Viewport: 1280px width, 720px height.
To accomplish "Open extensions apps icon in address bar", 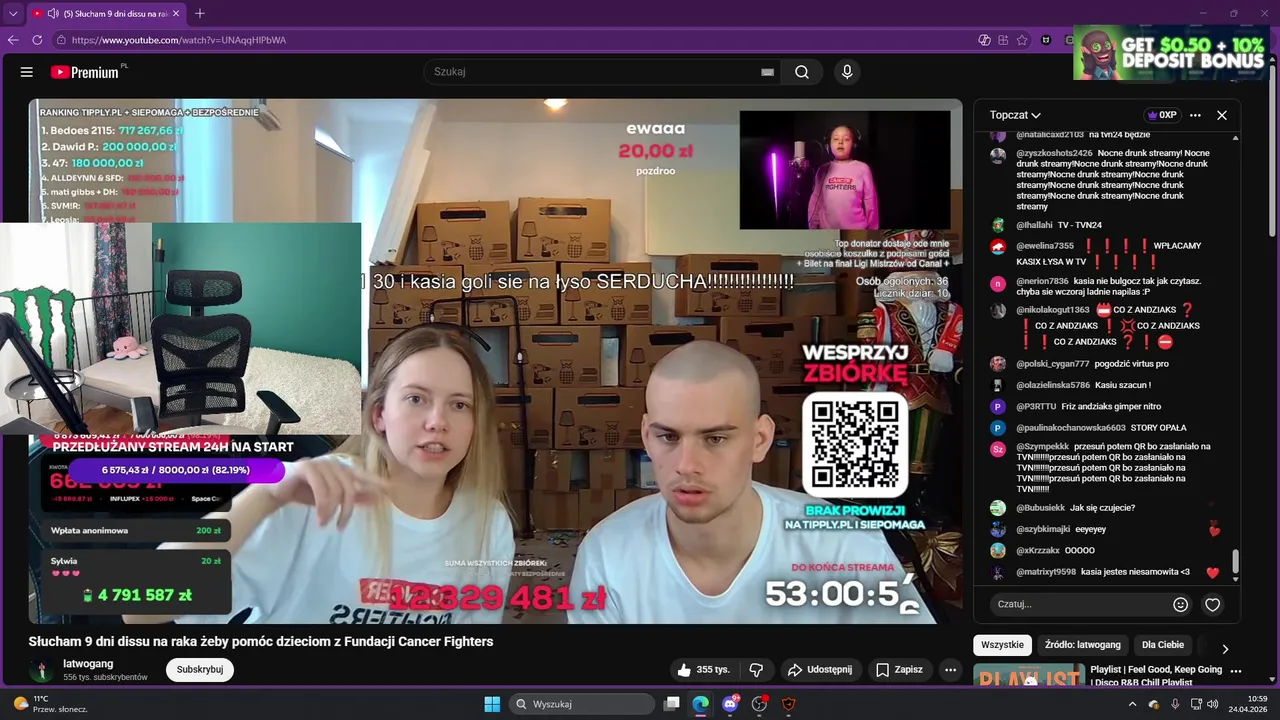I will 1003,40.
